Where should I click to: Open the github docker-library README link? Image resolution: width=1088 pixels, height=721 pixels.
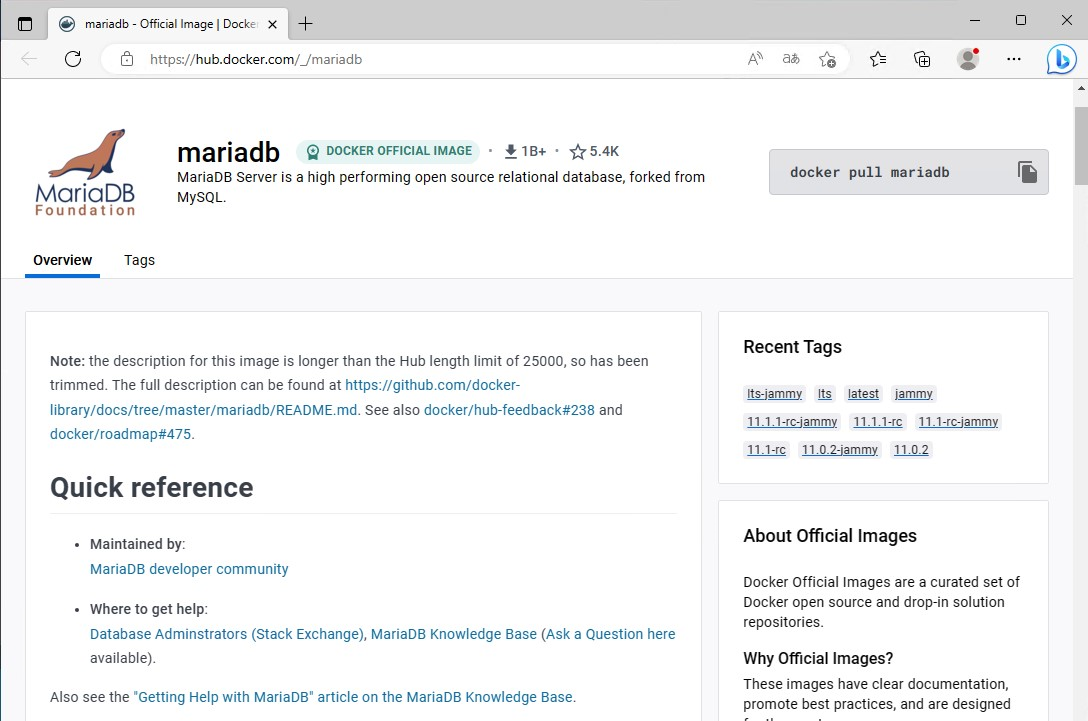point(284,398)
